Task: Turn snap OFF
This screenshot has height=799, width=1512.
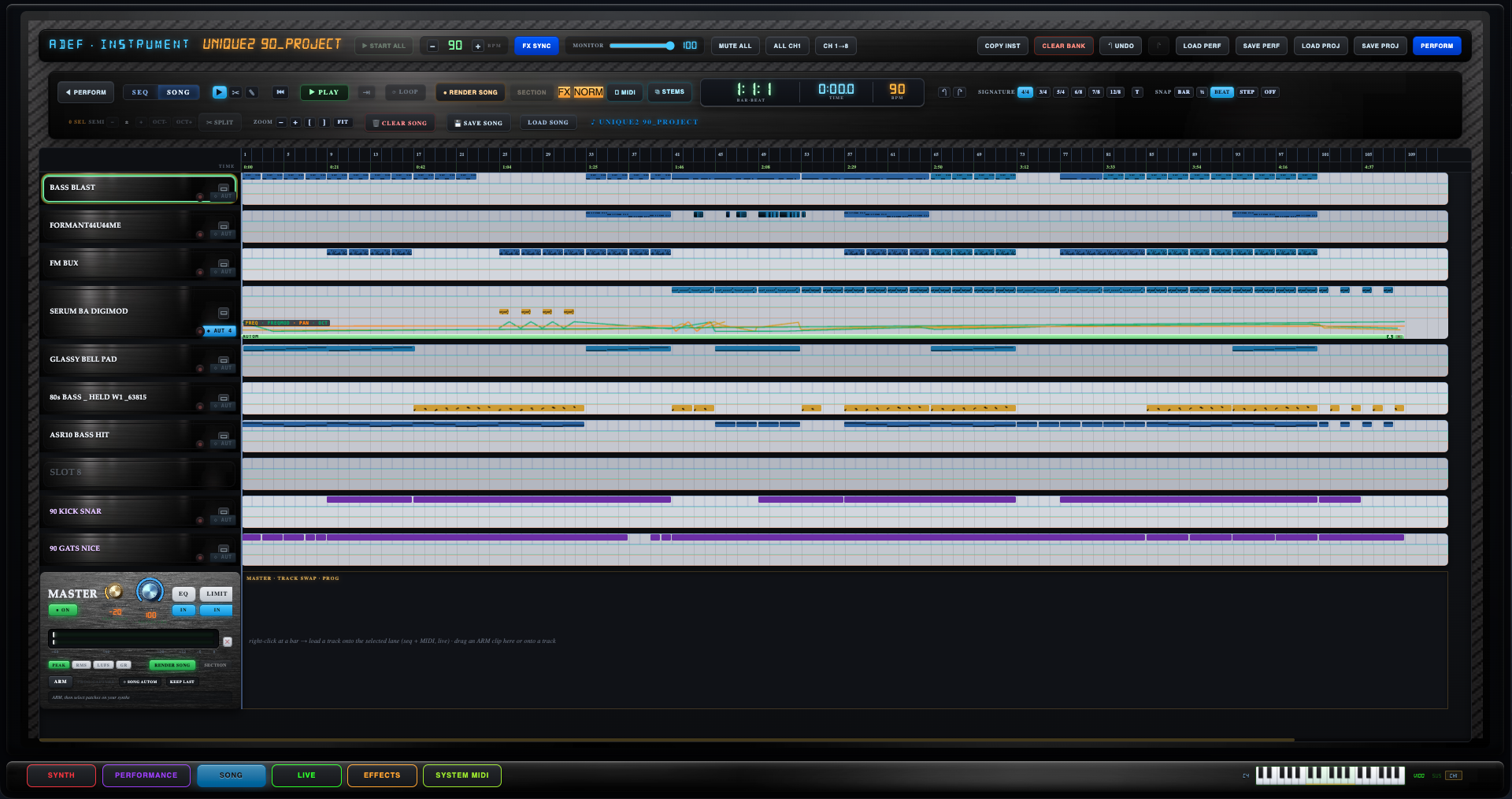Action: pos(1270,92)
